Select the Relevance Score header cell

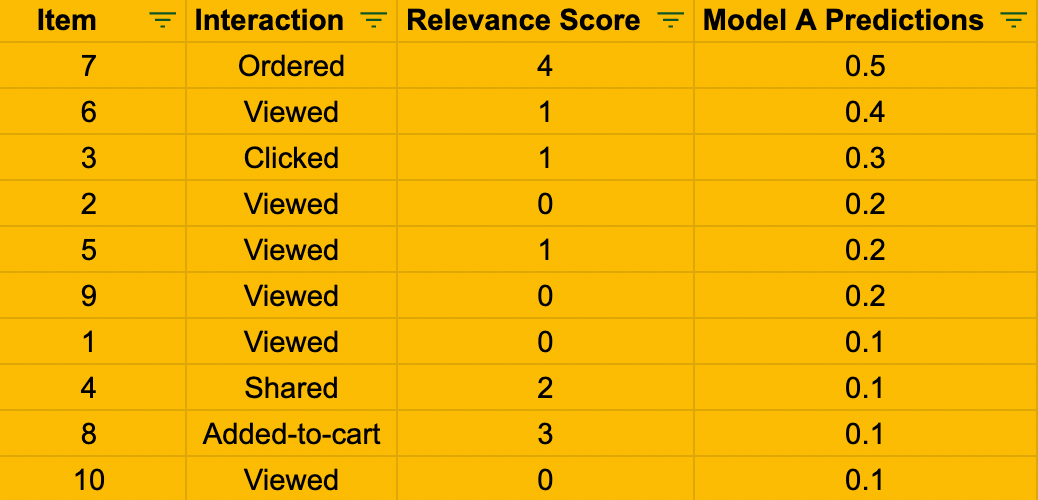click(x=524, y=21)
